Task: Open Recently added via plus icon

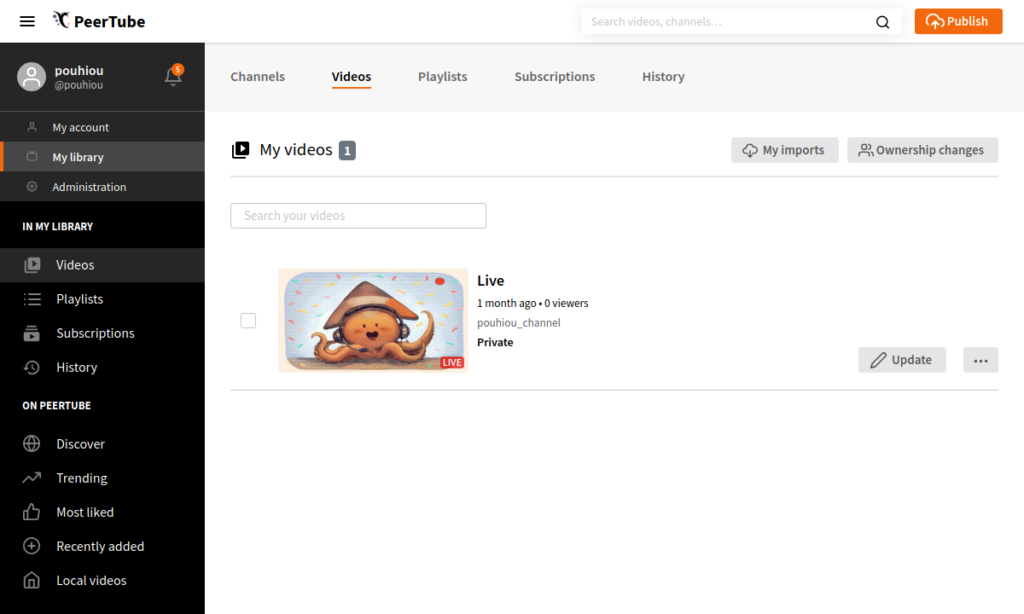Action: pyautogui.click(x=32, y=546)
